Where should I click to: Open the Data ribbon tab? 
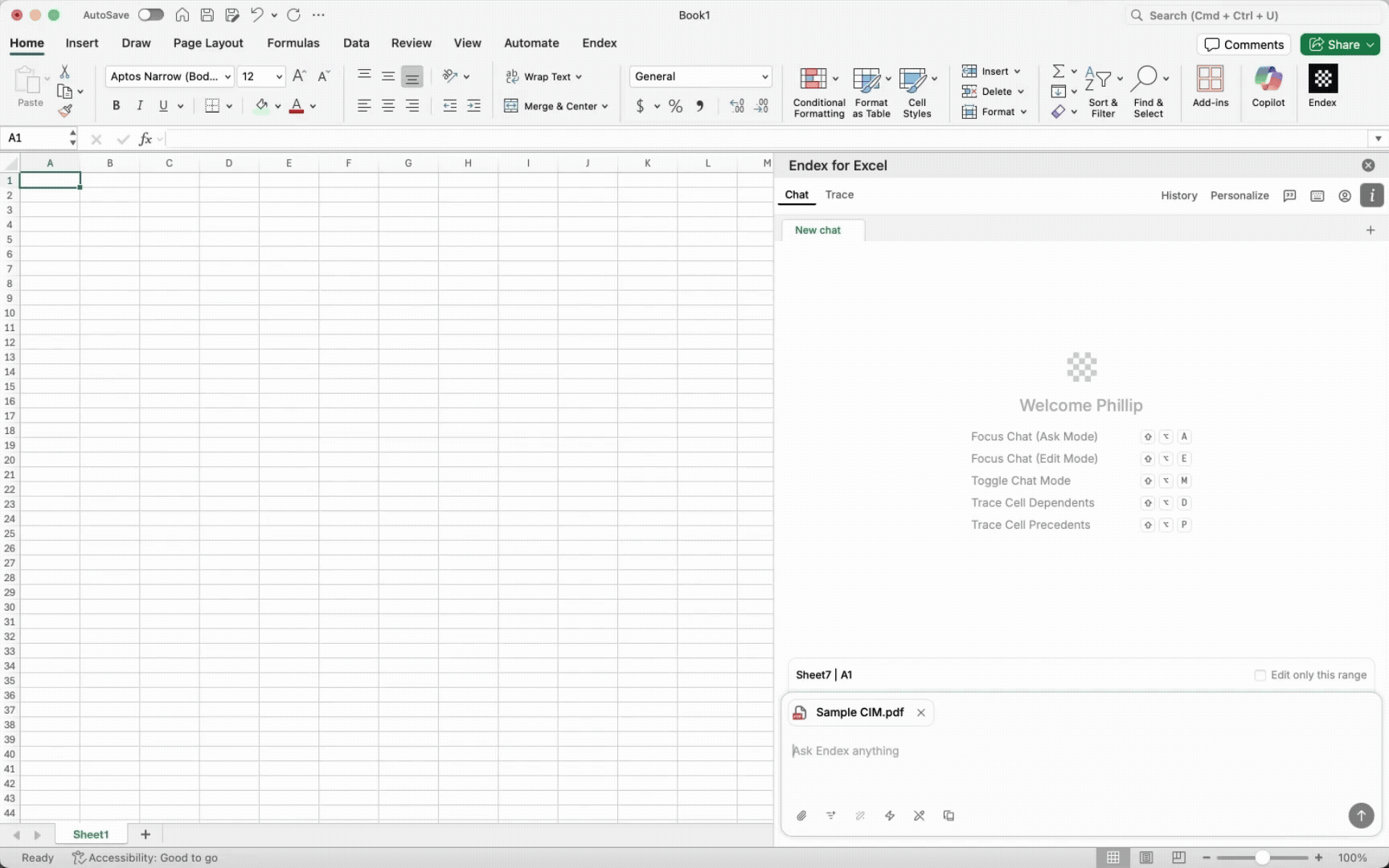356,43
